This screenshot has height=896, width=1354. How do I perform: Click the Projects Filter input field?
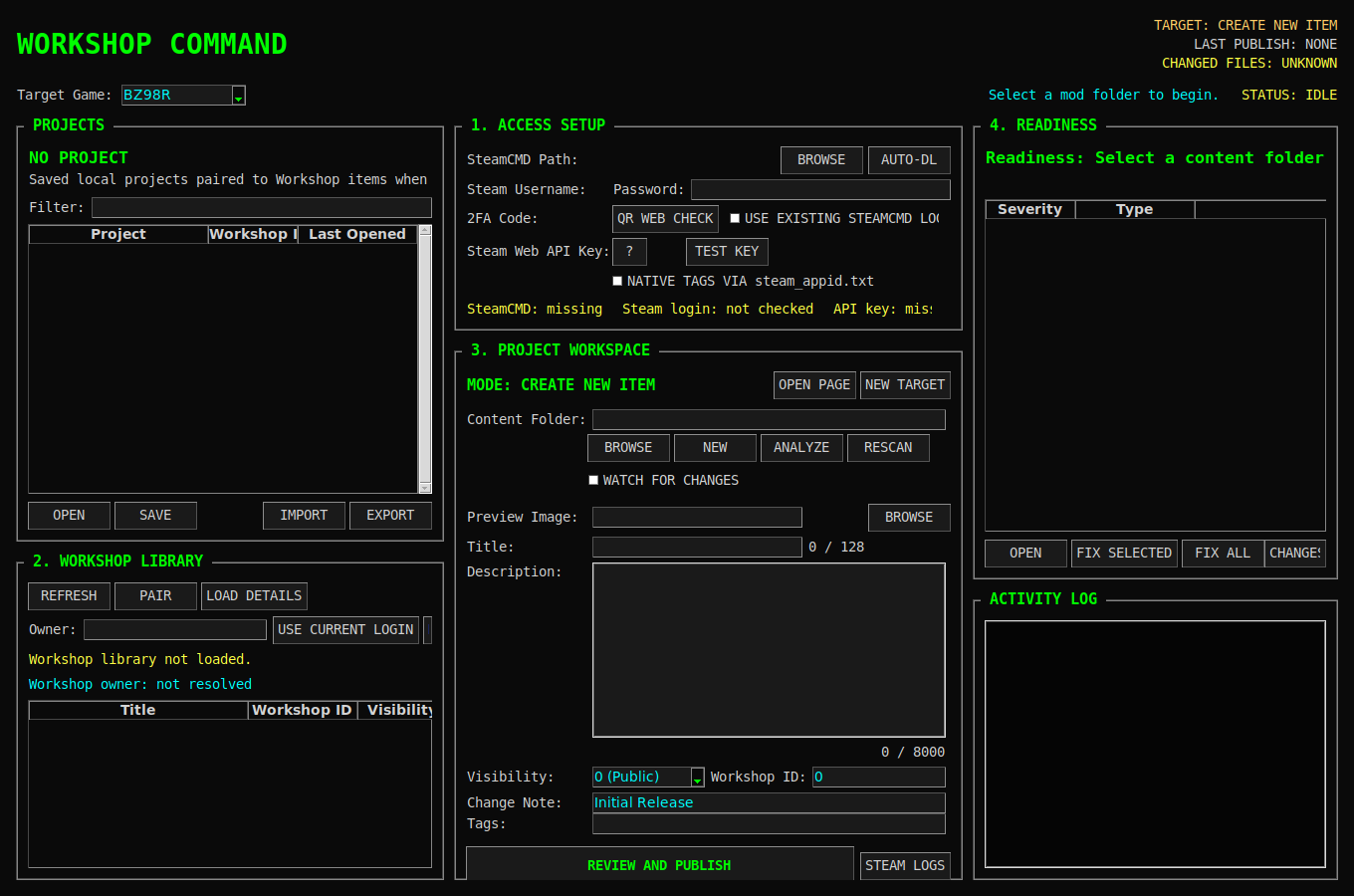[262, 207]
